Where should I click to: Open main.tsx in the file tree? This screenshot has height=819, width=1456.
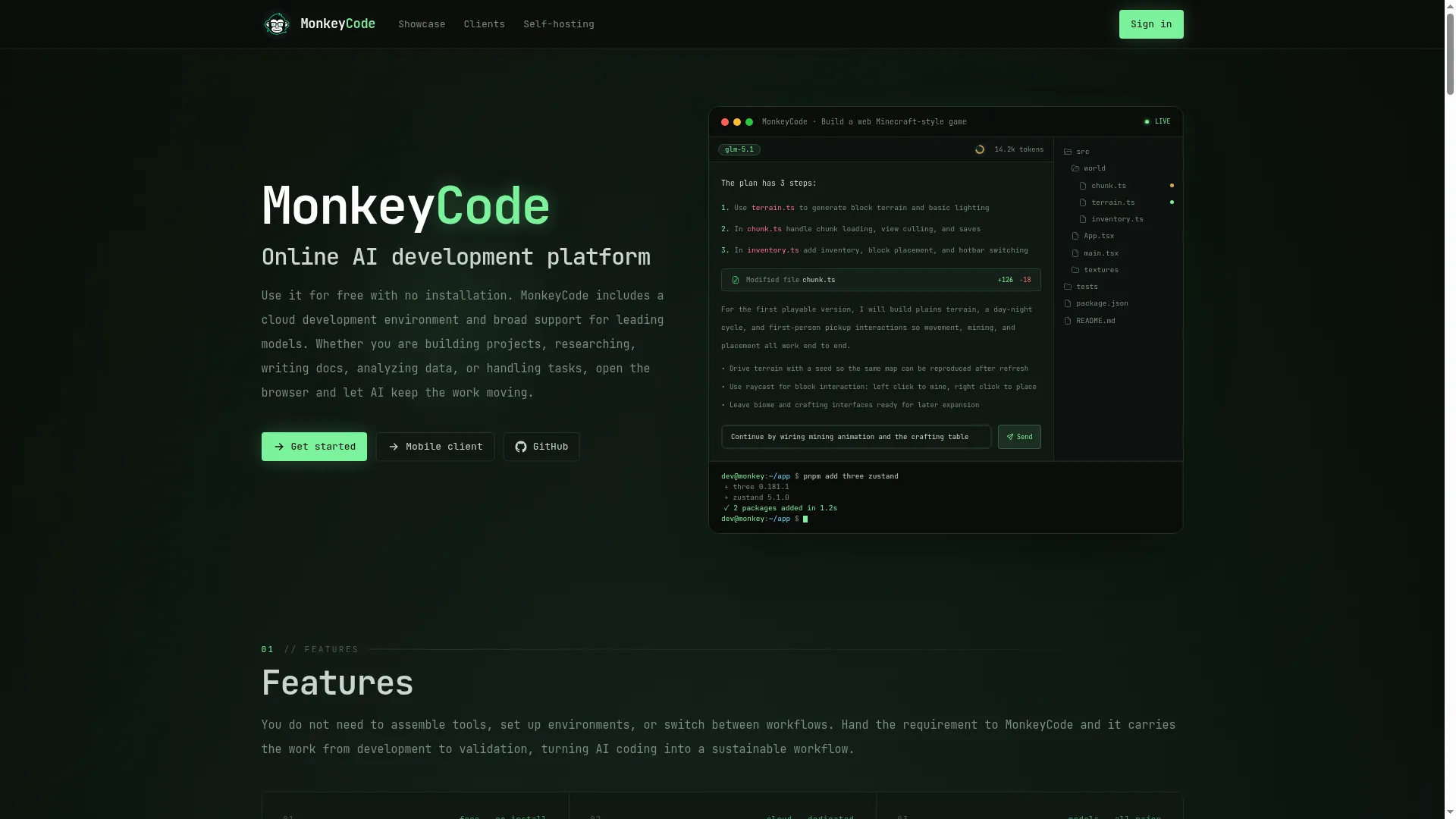pos(1095,253)
